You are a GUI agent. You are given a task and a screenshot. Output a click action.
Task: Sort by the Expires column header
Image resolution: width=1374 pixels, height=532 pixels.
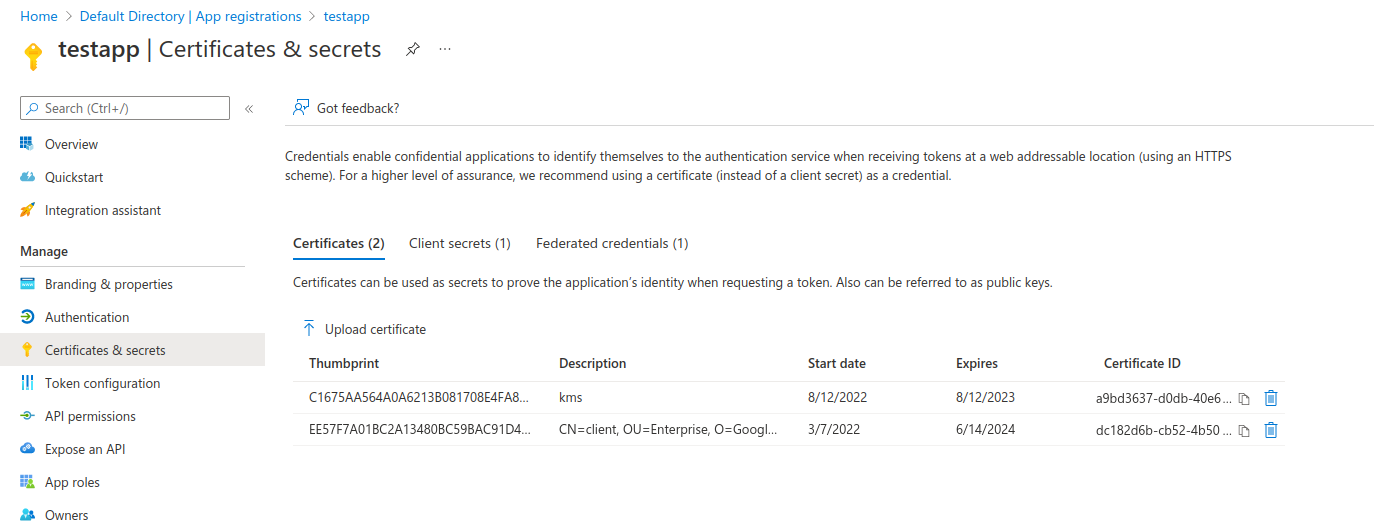[x=977, y=363]
